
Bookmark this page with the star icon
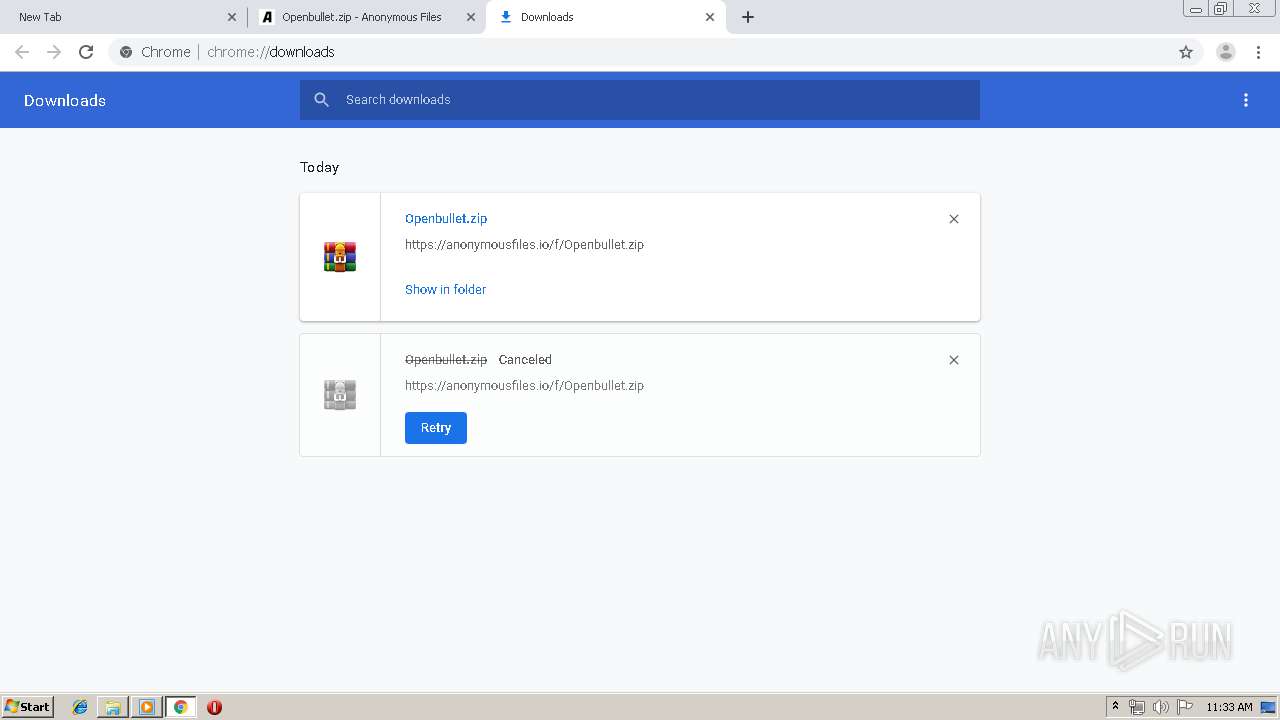coord(1186,52)
